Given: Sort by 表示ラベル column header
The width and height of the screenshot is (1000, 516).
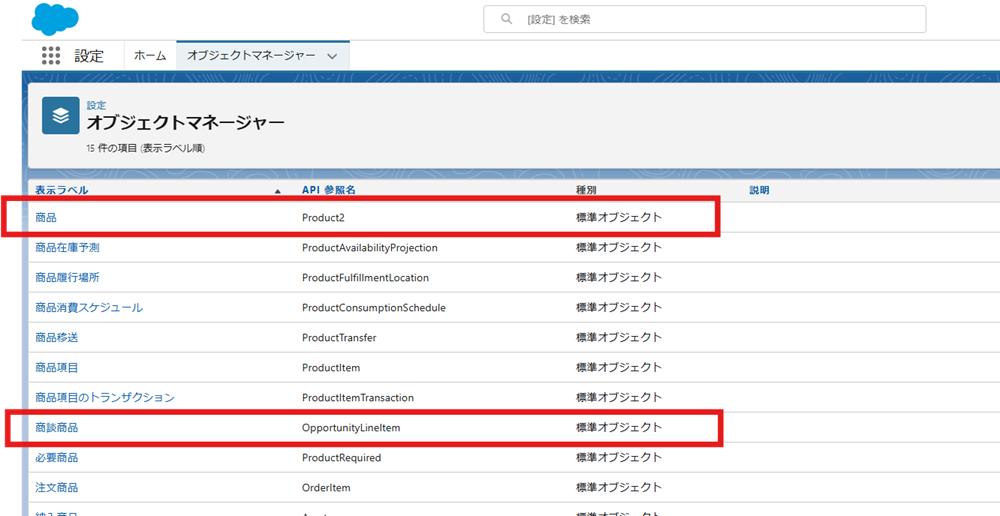Looking at the screenshot, I should tap(62, 190).
